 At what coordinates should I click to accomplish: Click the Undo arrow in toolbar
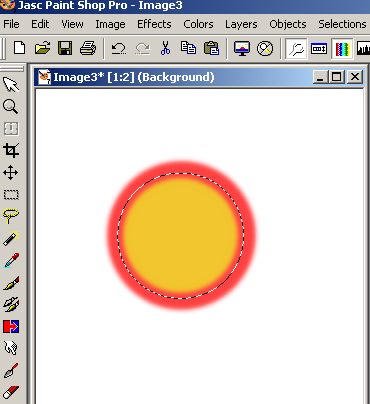click(x=119, y=49)
